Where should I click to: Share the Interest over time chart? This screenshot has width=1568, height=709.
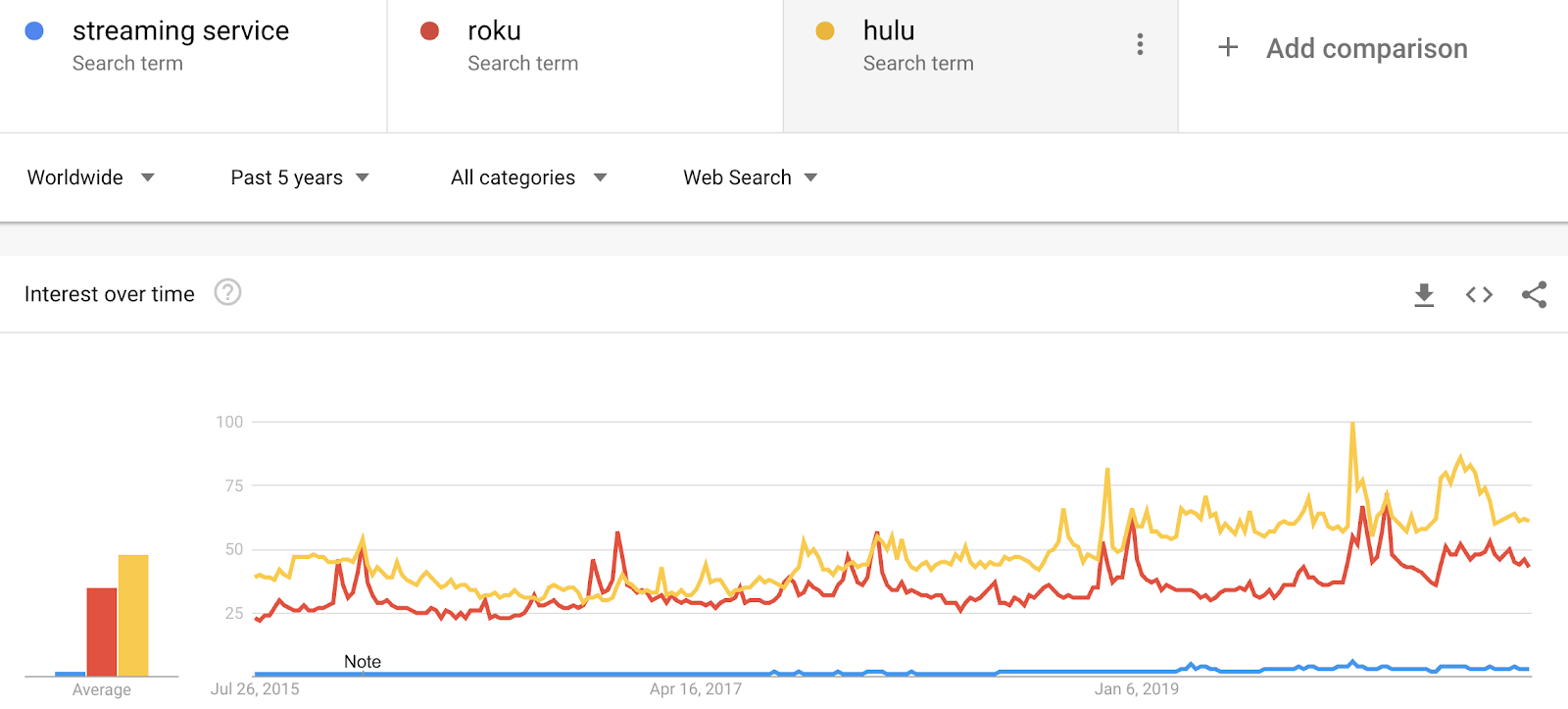[1534, 294]
